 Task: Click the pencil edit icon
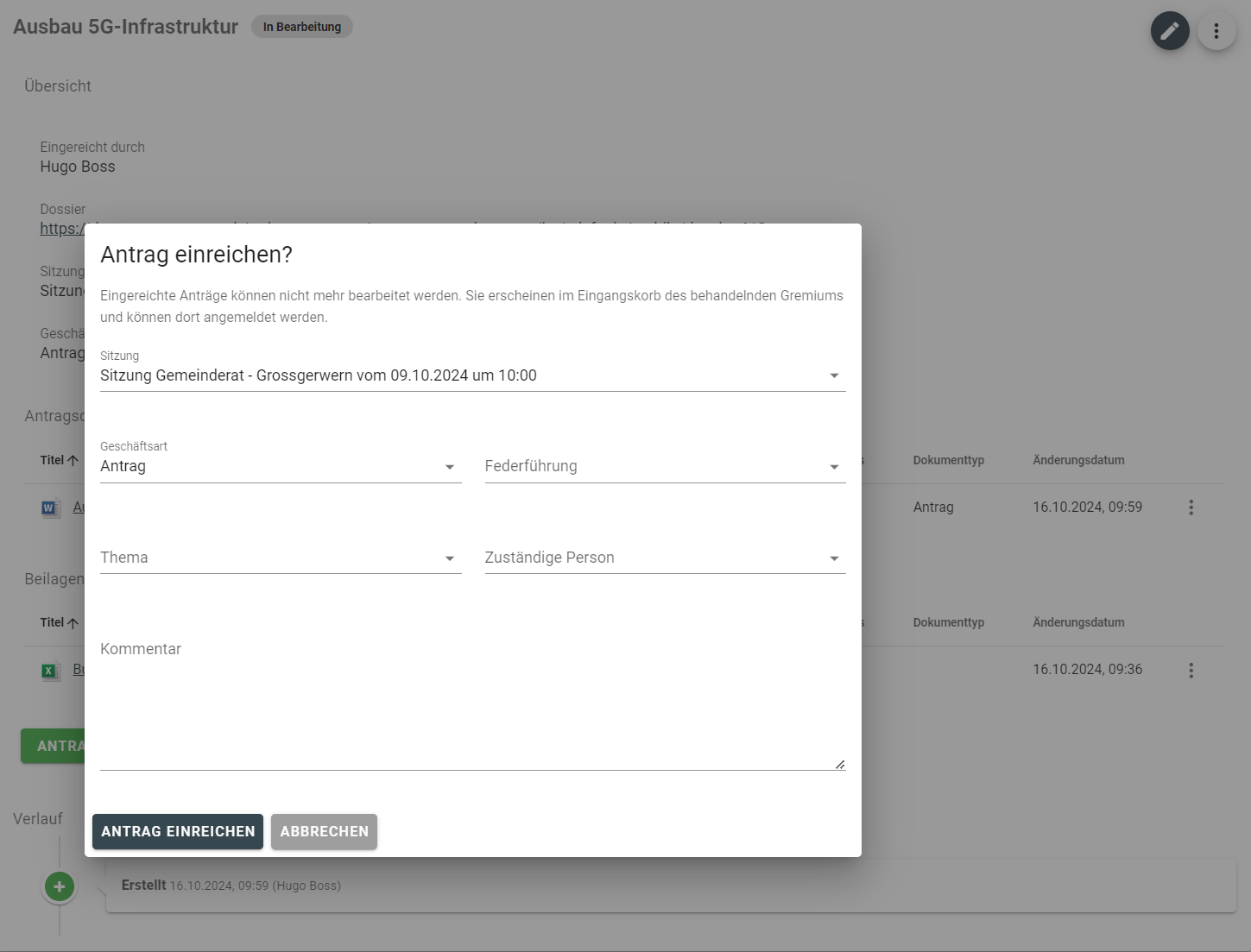(1170, 31)
